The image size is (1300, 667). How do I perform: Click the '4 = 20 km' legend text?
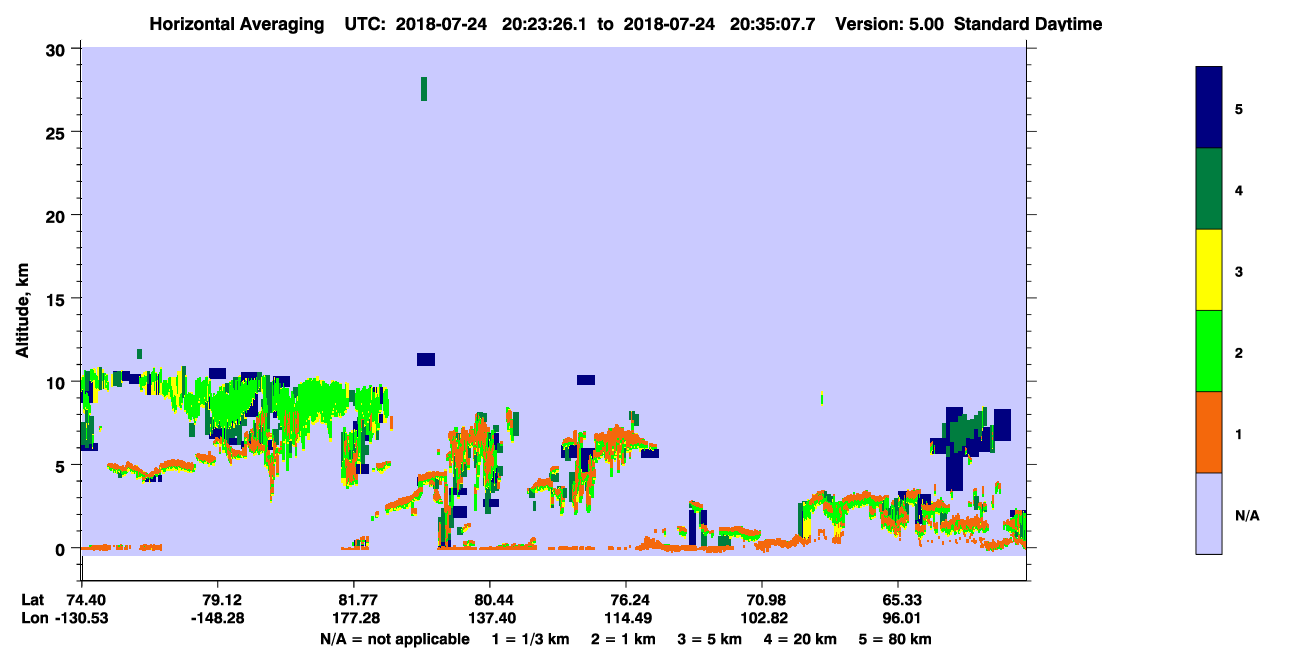801,639
